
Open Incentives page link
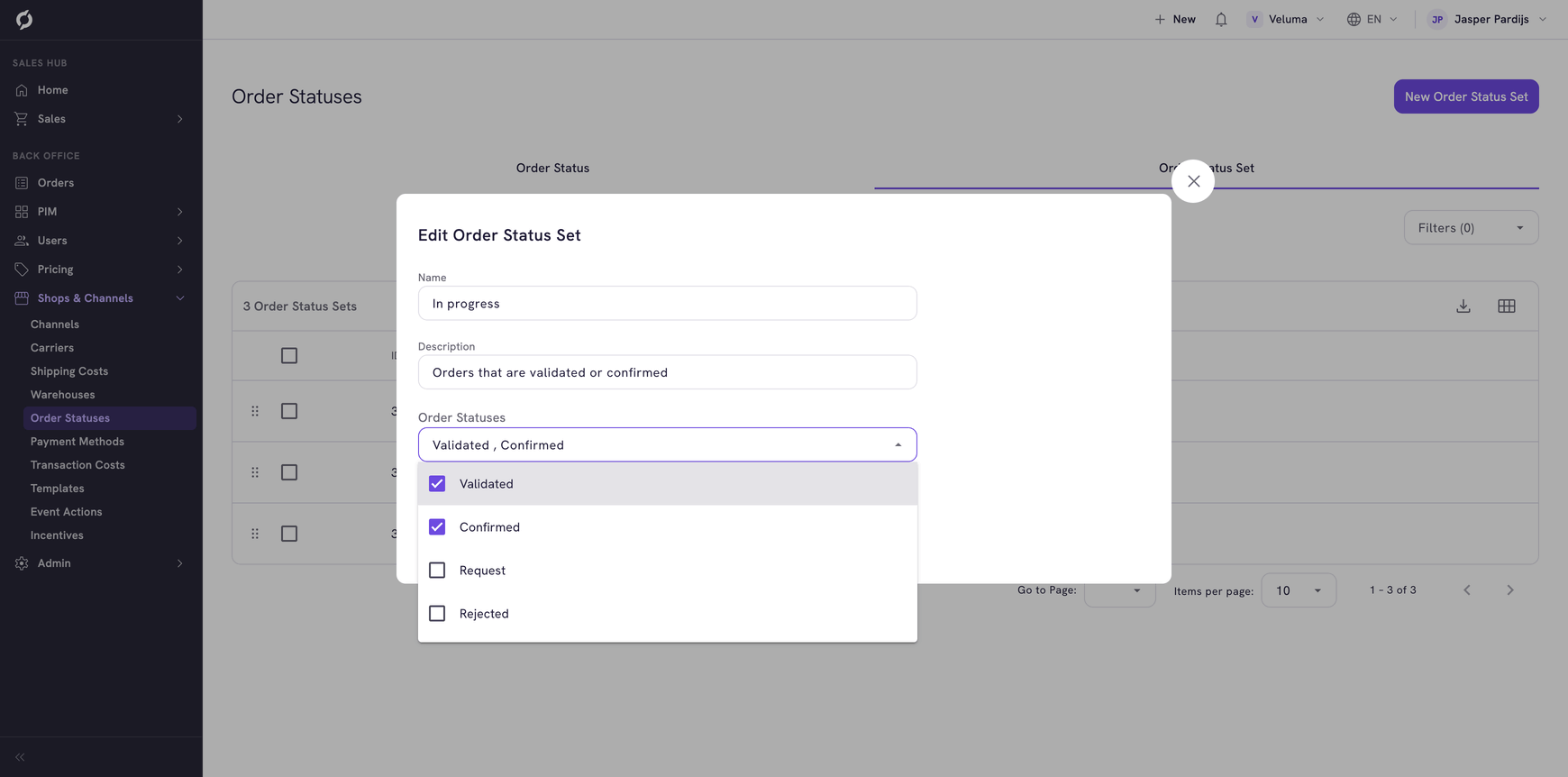point(57,535)
